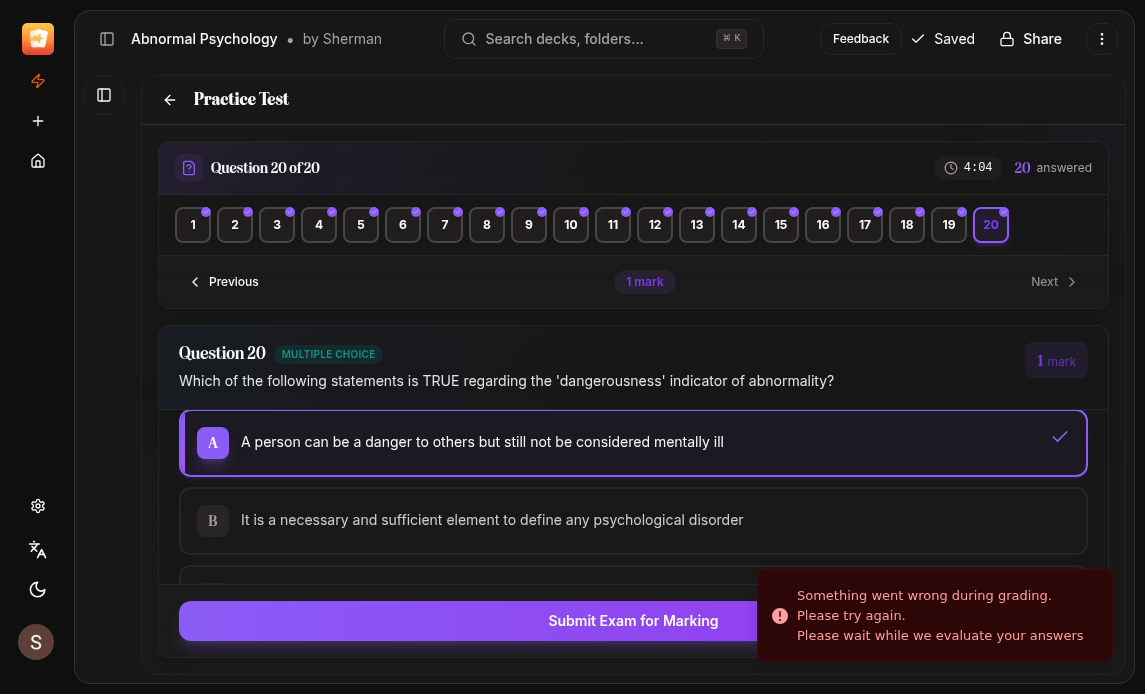1145x694 pixels.
Task: Open user profile avatar S
Action: pyautogui.click(x=36, y=642)
